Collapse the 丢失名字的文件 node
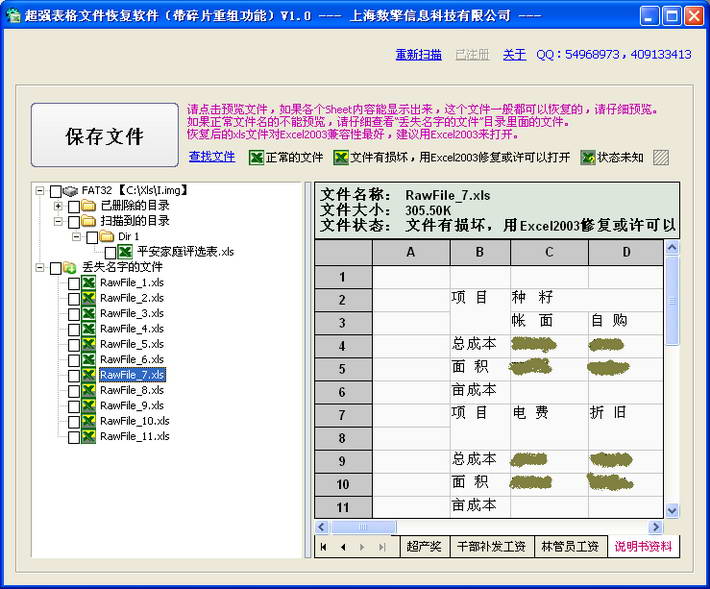This screenshot has width=710, height=589. (x=40, y=268)
